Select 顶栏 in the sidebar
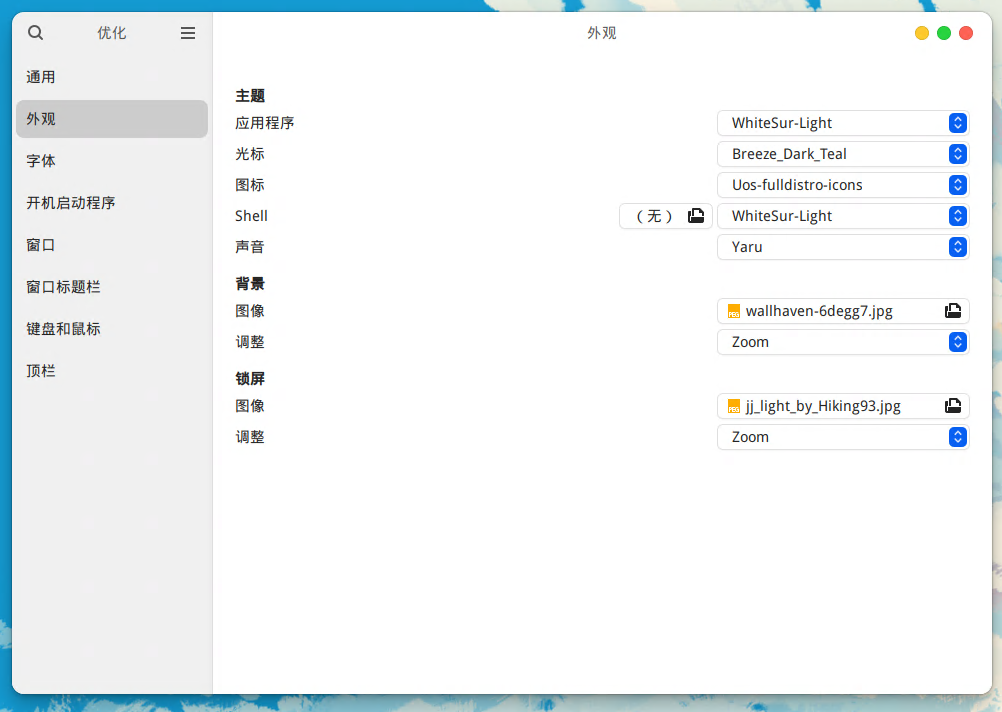The image size is (1002, 712). coord(112,371)
